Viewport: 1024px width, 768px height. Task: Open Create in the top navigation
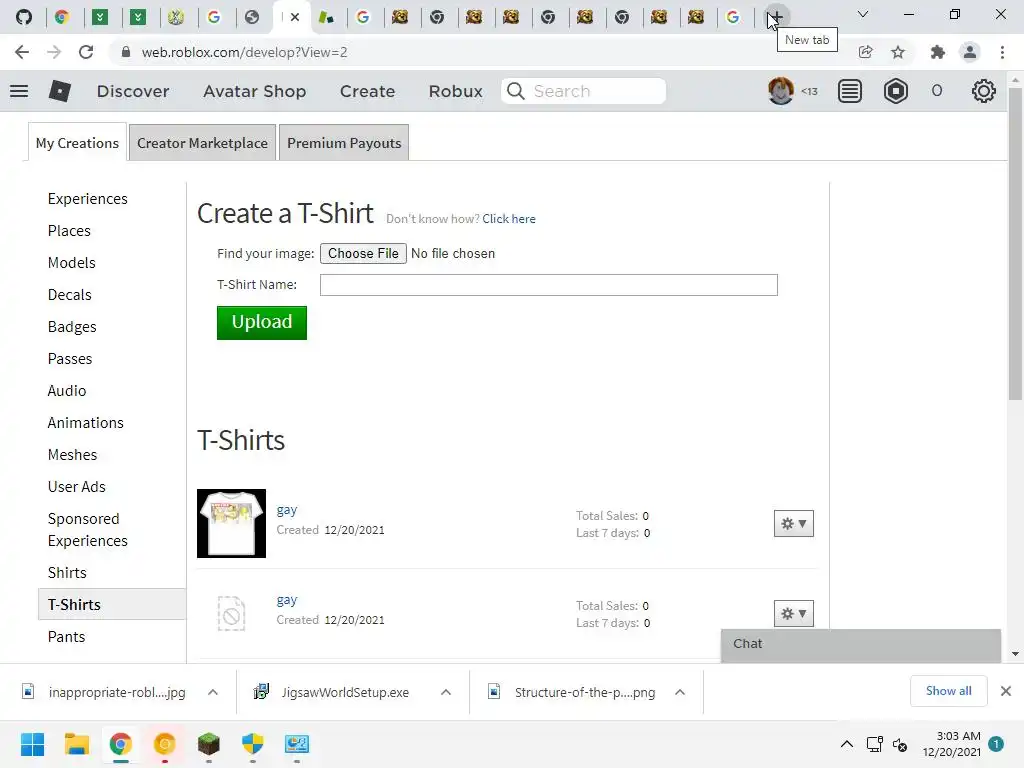[x=367, y=91]
